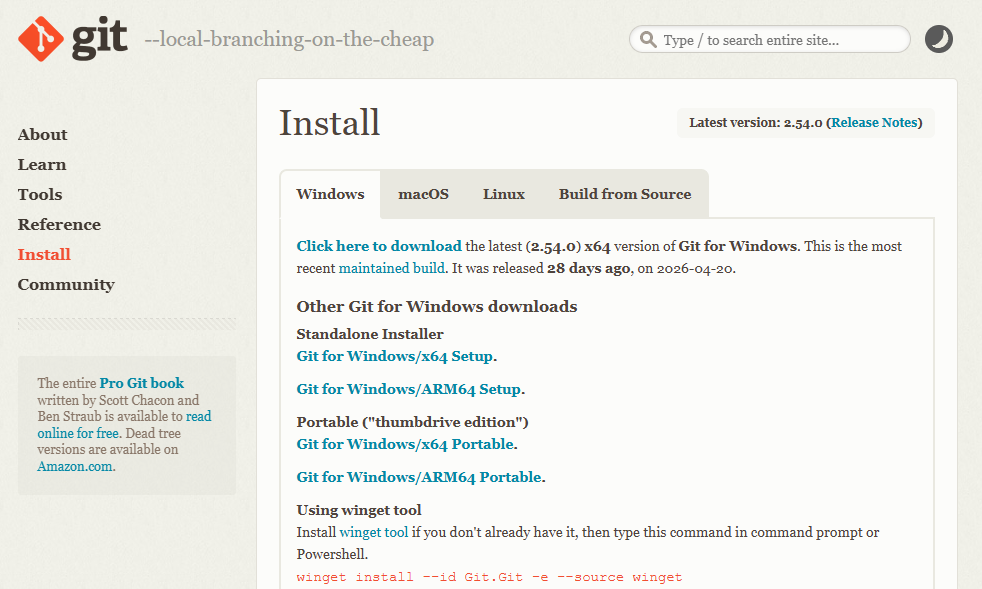
Task: Click the 'Using winget tool' heading
Action: [359, 510]
